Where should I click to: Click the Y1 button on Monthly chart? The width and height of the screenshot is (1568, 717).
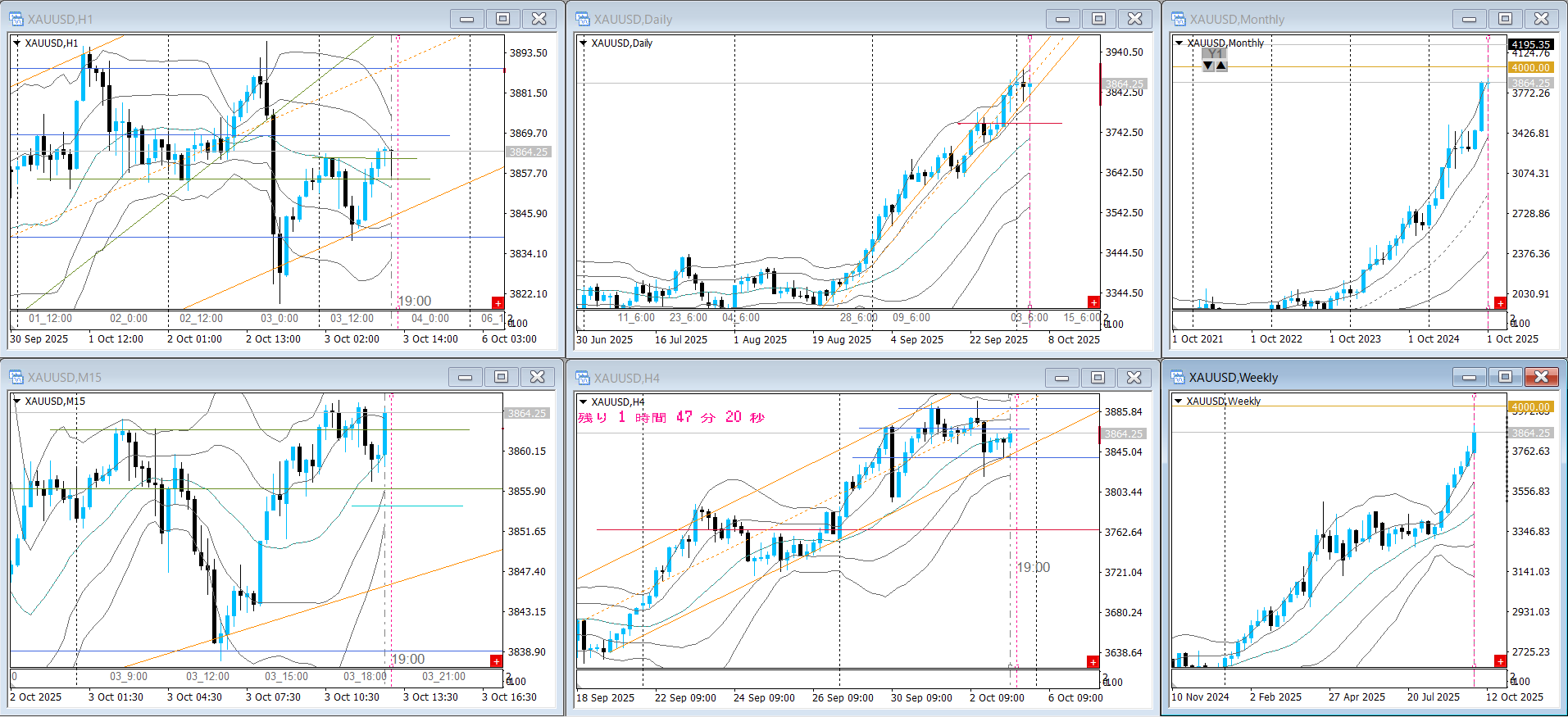(x=1215, y=53)
